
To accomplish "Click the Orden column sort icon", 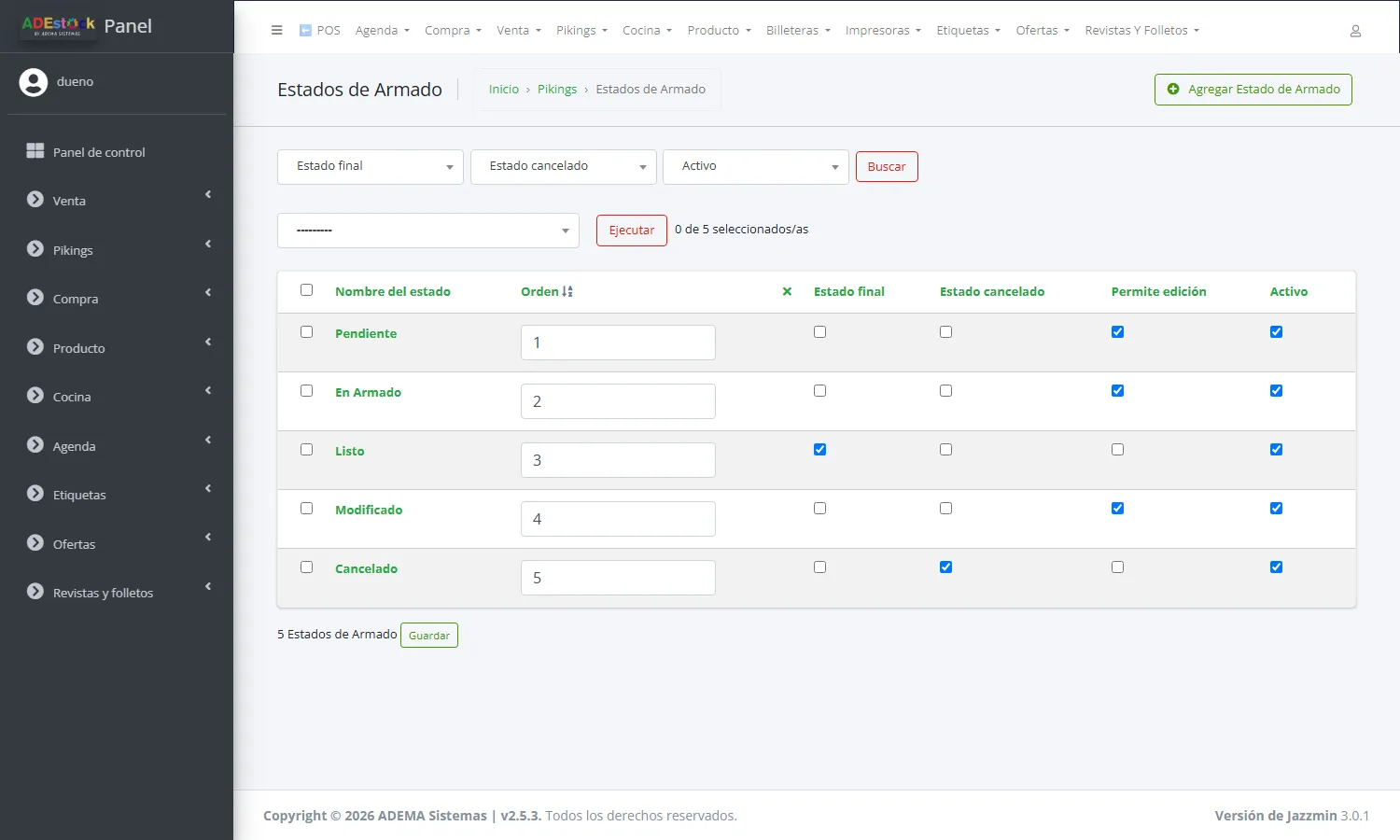I will click(567, 291).
